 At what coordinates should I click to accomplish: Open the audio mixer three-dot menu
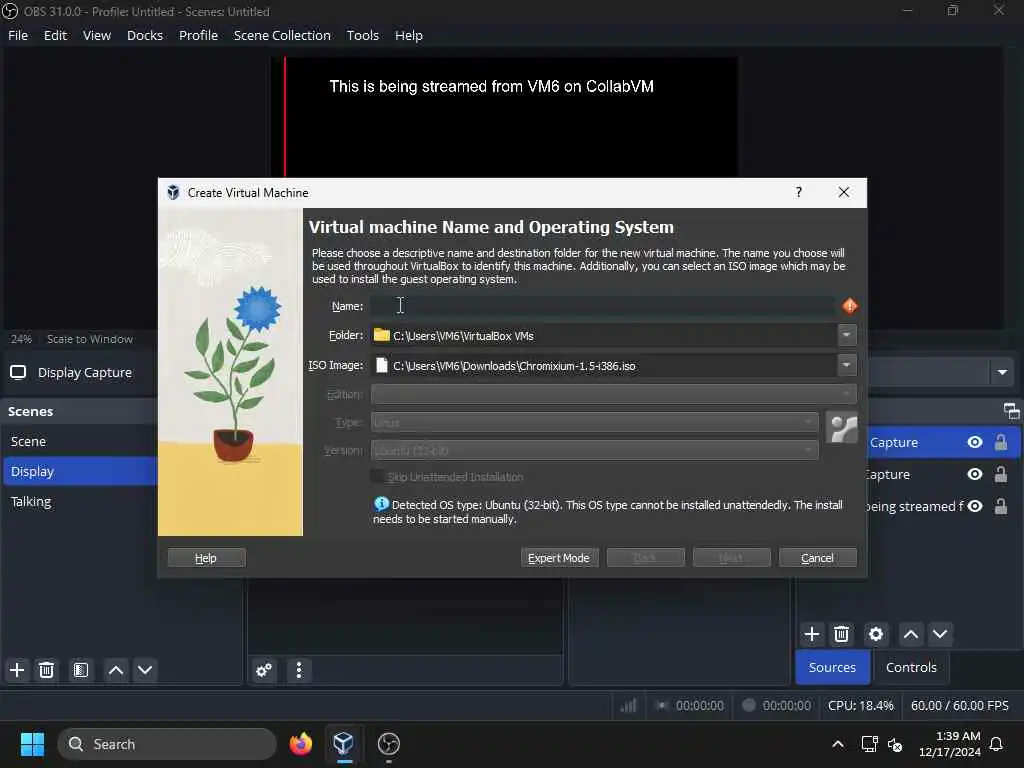pos(298,670)
